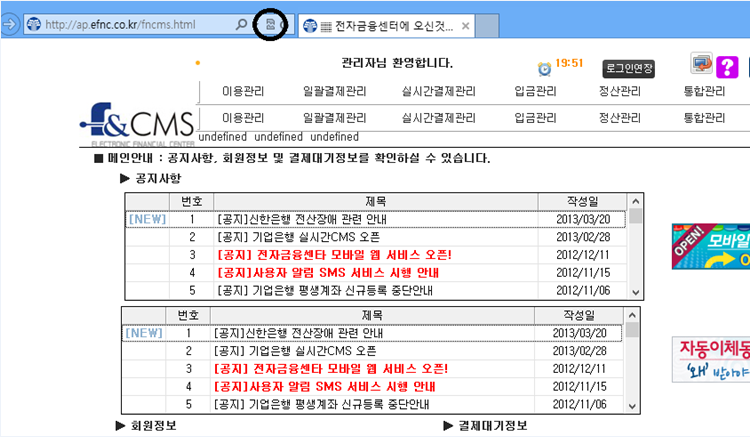Open the 자동이체 banner image
This screenshot has width=750, height=437.
pyautogui.click(x=711, y=360)
